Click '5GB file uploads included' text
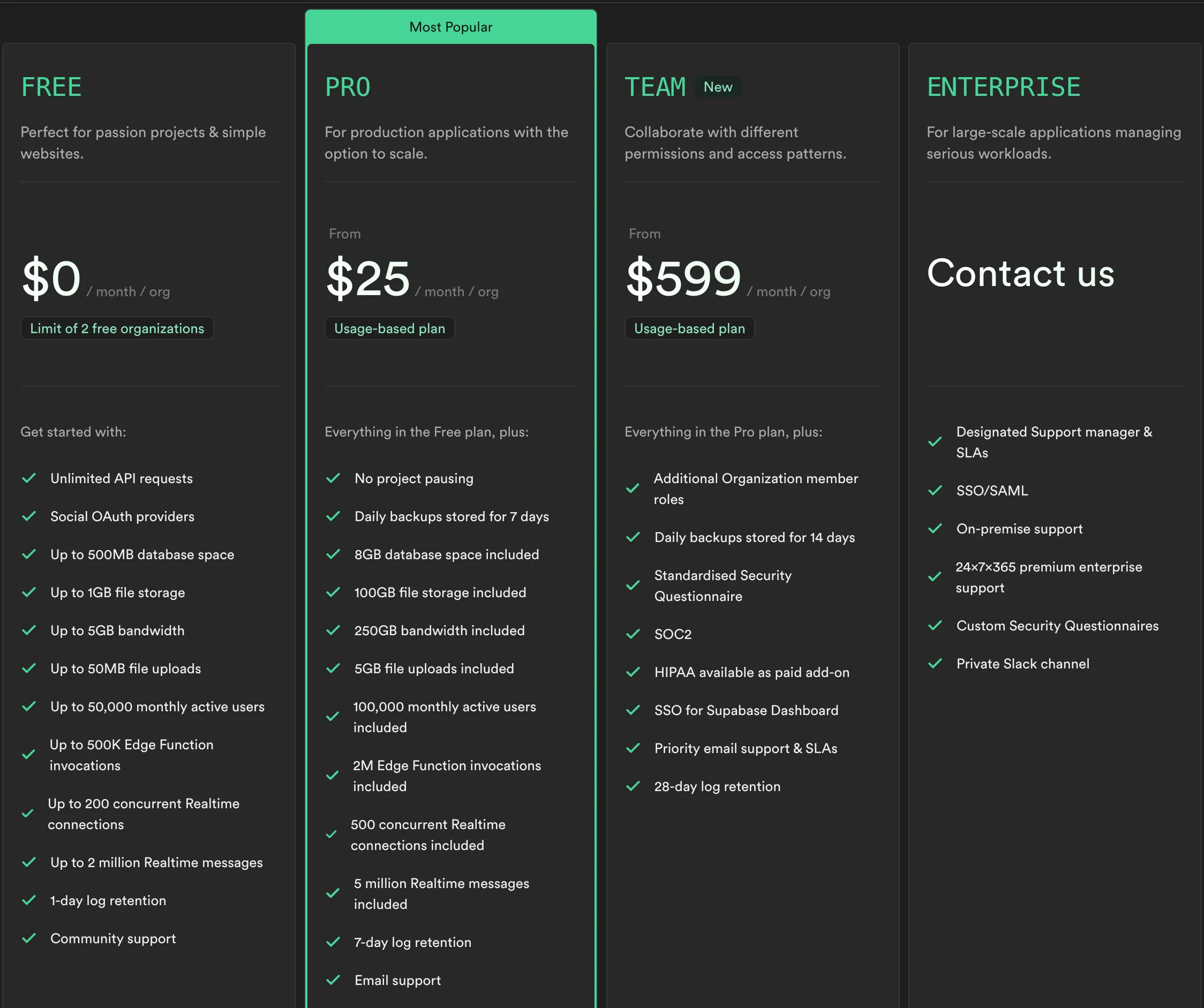The image size is (1204, 1008). [x=434, y=668]
